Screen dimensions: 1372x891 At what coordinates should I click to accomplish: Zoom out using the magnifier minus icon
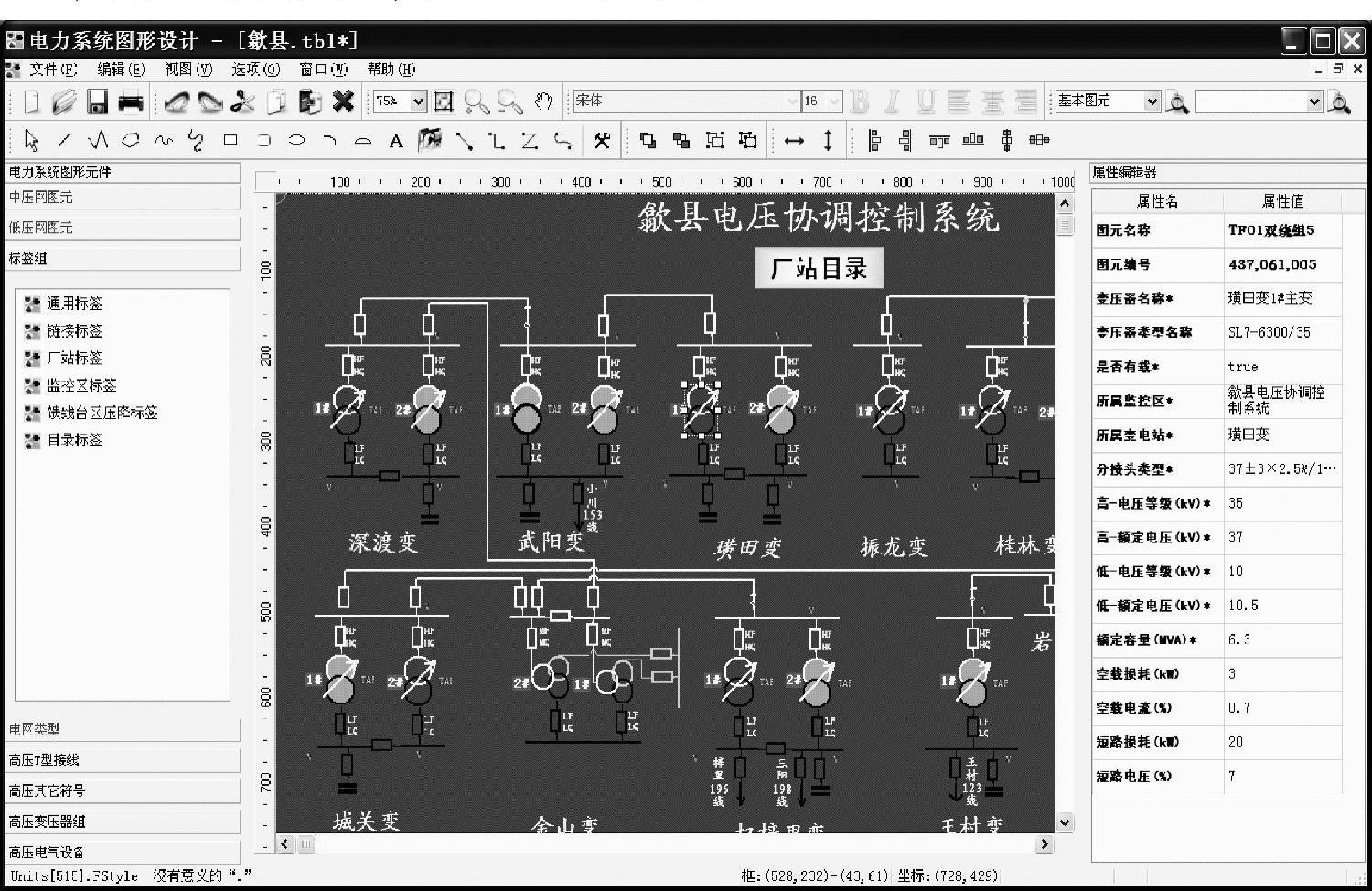[509, 102]
